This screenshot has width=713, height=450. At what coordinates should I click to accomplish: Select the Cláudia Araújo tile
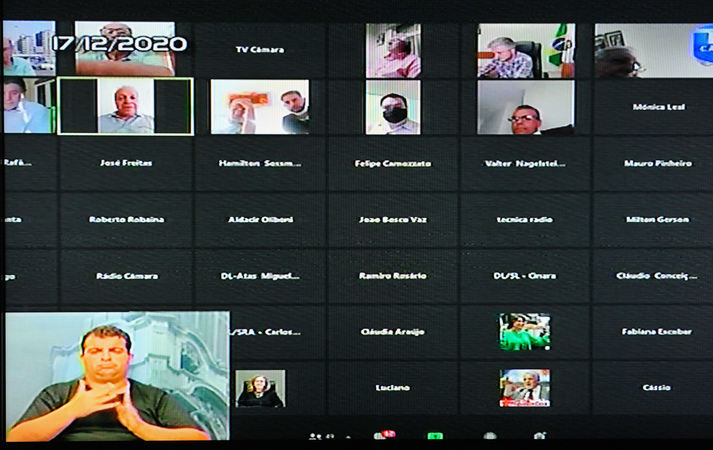393,332
